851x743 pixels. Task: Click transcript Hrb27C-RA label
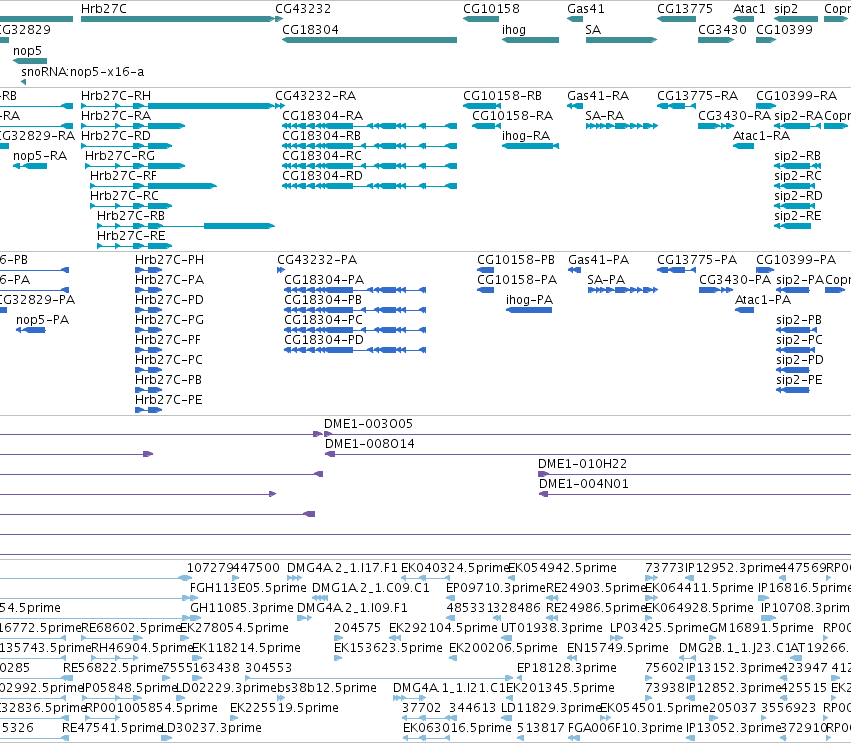[x=116, y=116]
